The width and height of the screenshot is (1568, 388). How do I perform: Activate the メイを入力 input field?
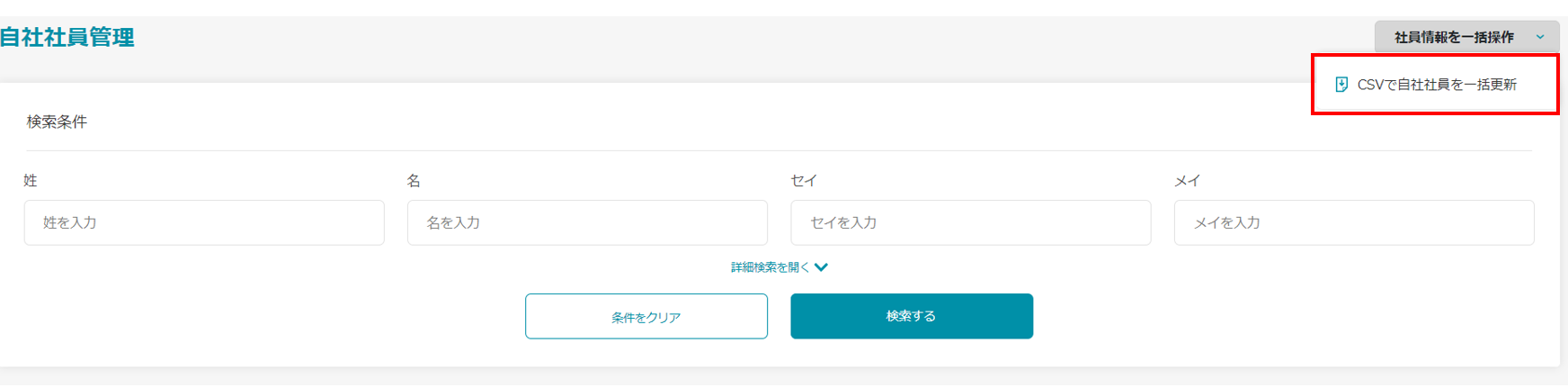tap(1353, 222)
